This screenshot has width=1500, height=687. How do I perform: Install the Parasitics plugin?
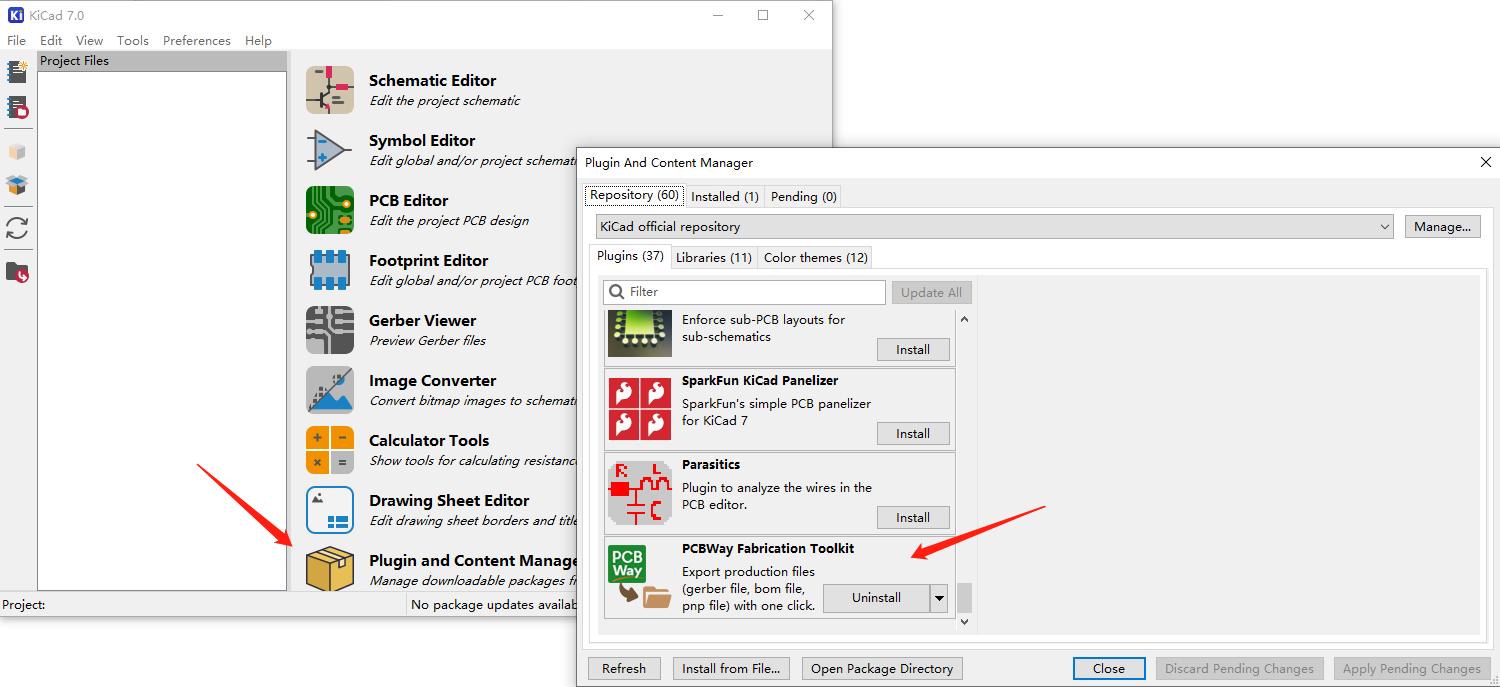[913, 518]
